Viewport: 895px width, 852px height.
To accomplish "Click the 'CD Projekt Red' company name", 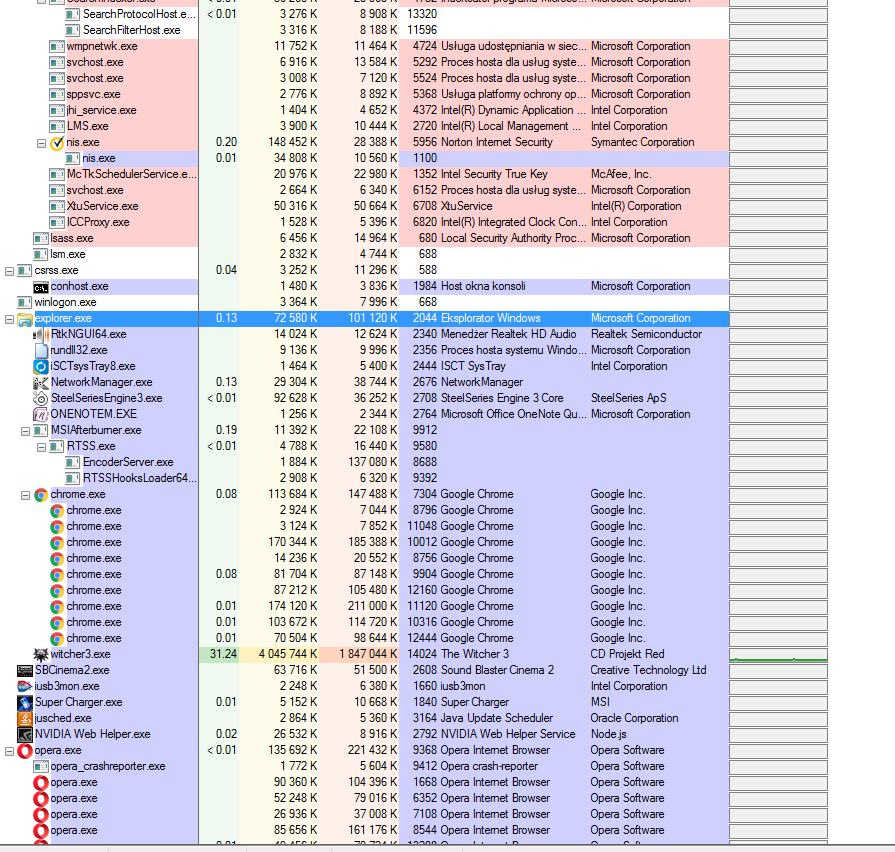I will point(627,654).
